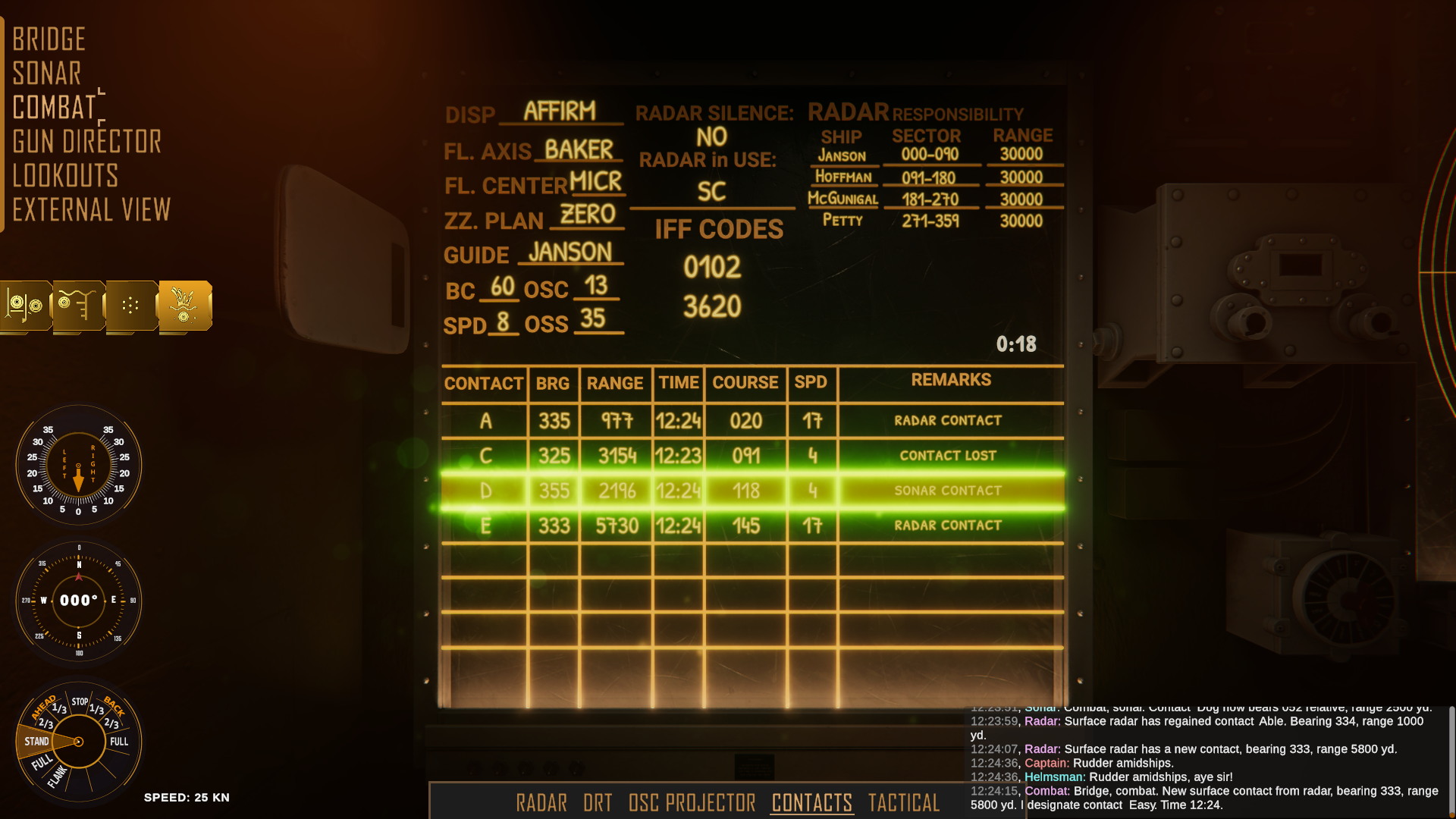Viewport: 1456px width, 819px height.
Task: Switch to the RADAR tab
Action: [x=541, y=801]
